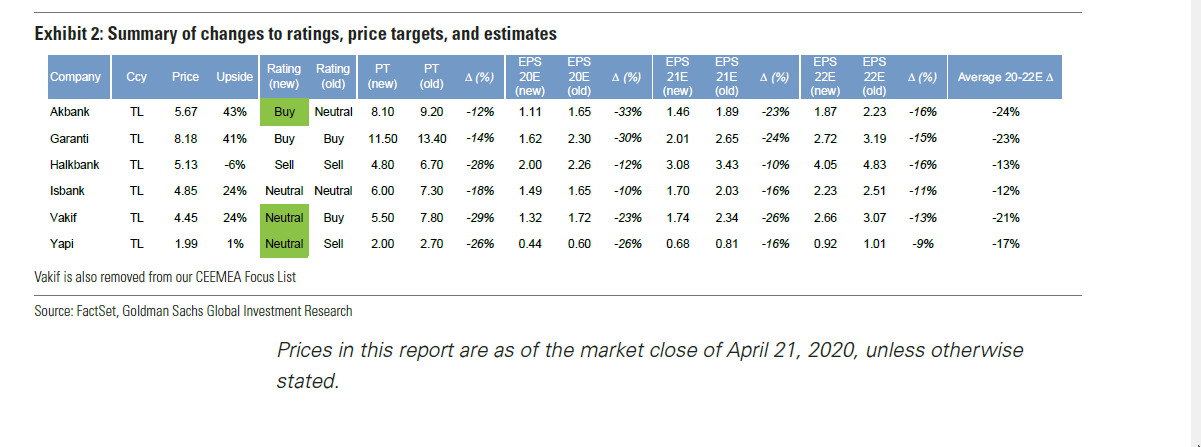
Task: Select the Akbank company name
Action: pyautogui.click(x=70, y=112)
